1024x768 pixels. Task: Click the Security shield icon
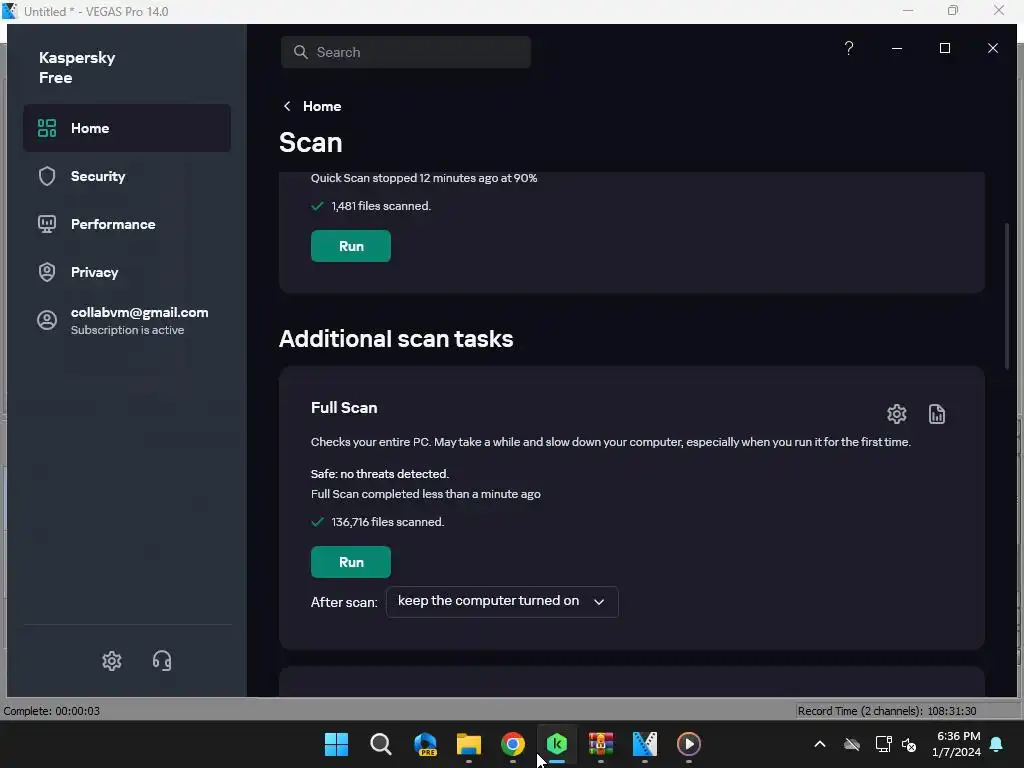tap(47, 176)
